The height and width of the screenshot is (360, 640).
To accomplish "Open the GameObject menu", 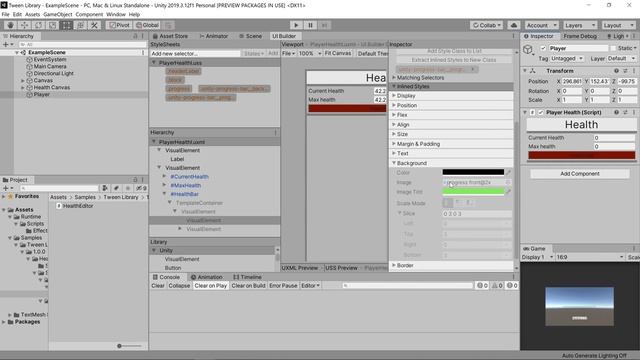I will pyautogui.click(x=58, y=14).
